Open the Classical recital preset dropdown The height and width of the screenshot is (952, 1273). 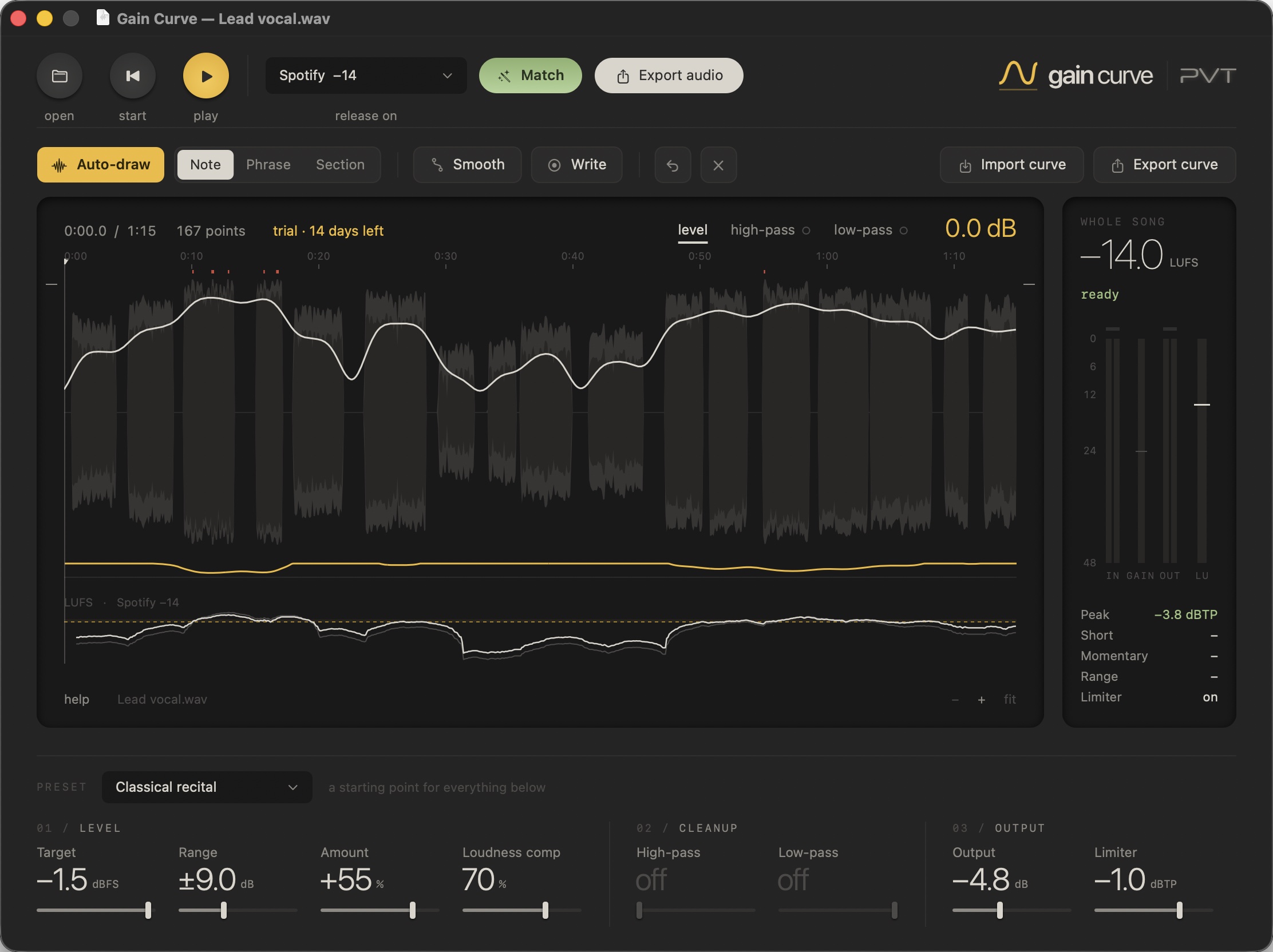point(207,787)
